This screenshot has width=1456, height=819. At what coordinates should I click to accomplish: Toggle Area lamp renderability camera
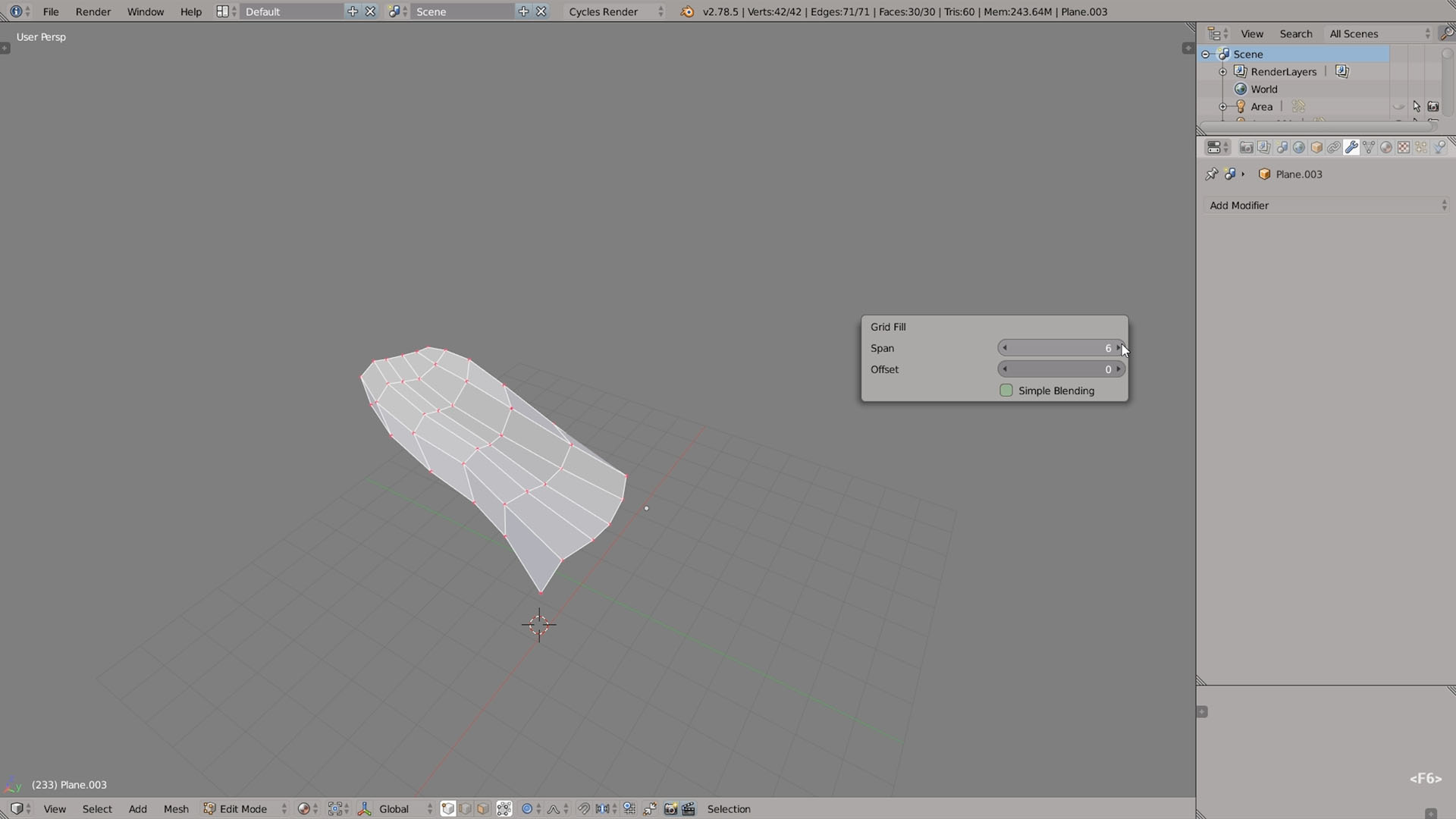pyautogui.click(x=1433, y=107)
